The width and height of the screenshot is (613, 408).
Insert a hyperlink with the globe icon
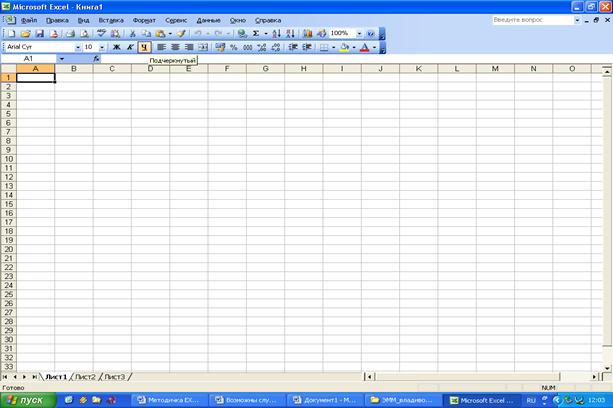[242, 34]
